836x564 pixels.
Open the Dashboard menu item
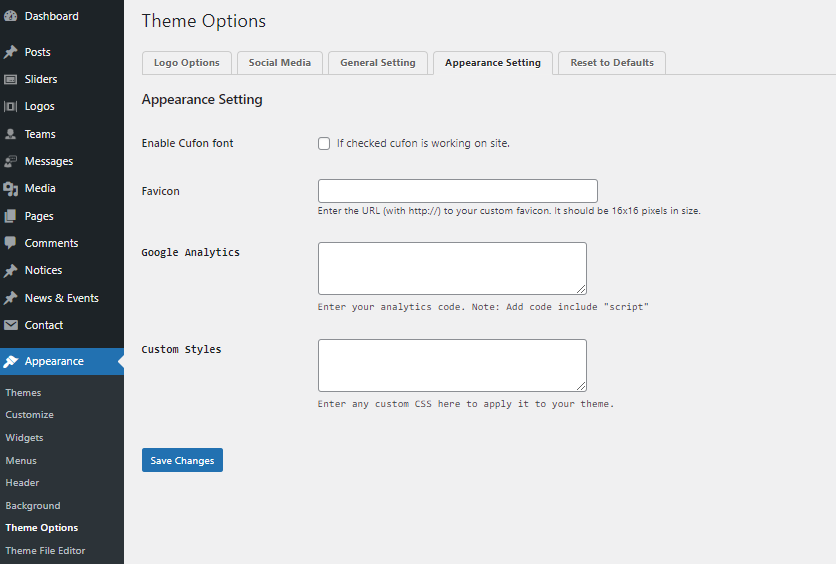52,16
